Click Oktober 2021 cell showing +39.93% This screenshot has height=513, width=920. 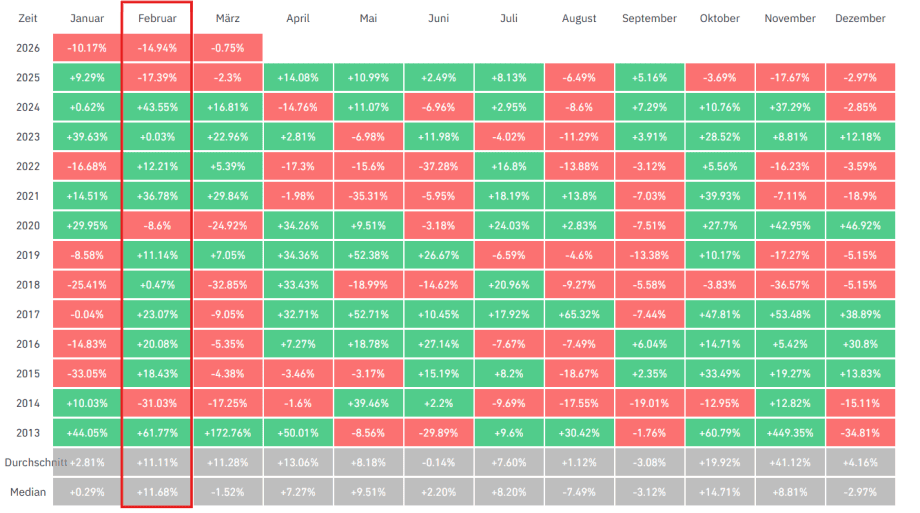click(x=719, y=196)
